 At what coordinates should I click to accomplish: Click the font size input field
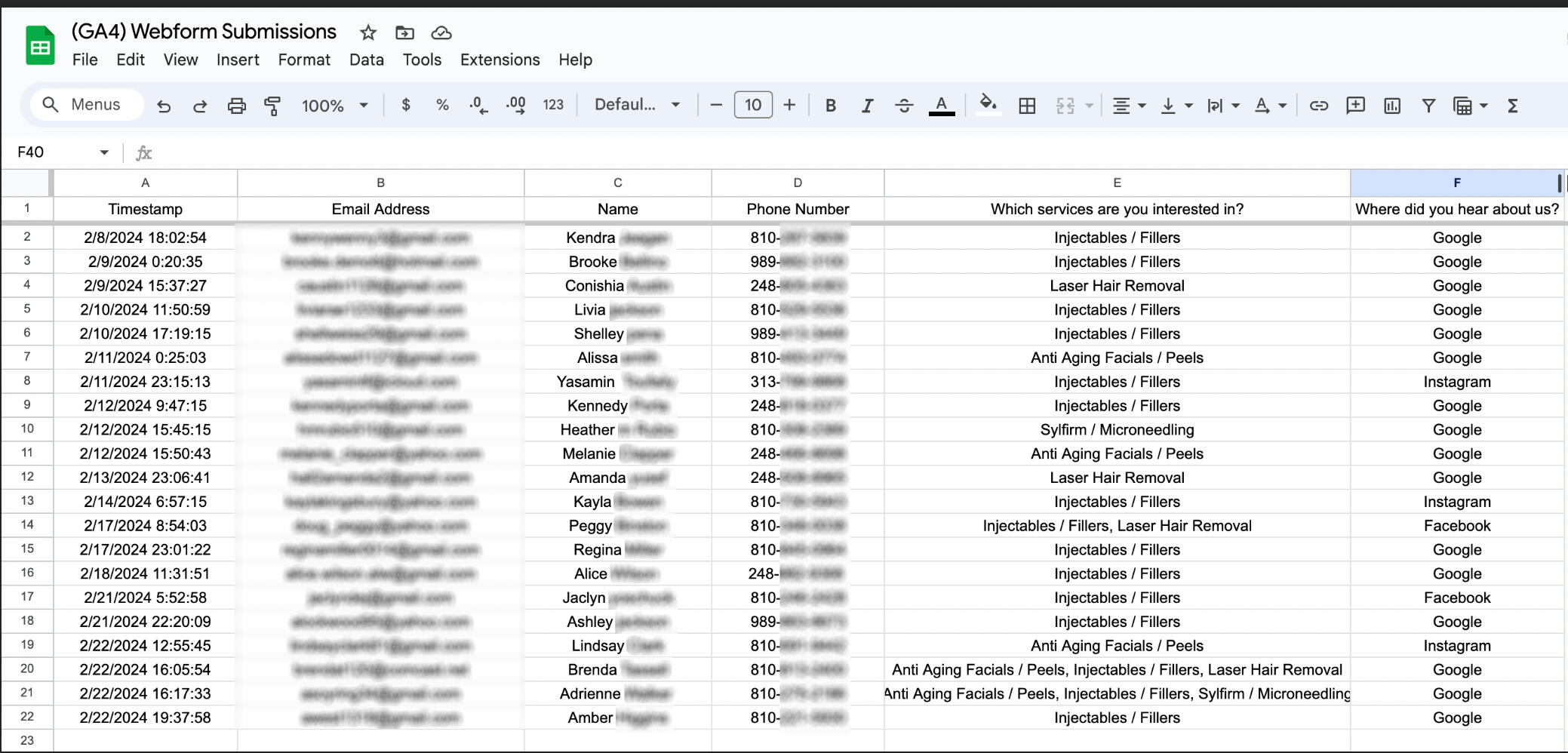[752, 105]
